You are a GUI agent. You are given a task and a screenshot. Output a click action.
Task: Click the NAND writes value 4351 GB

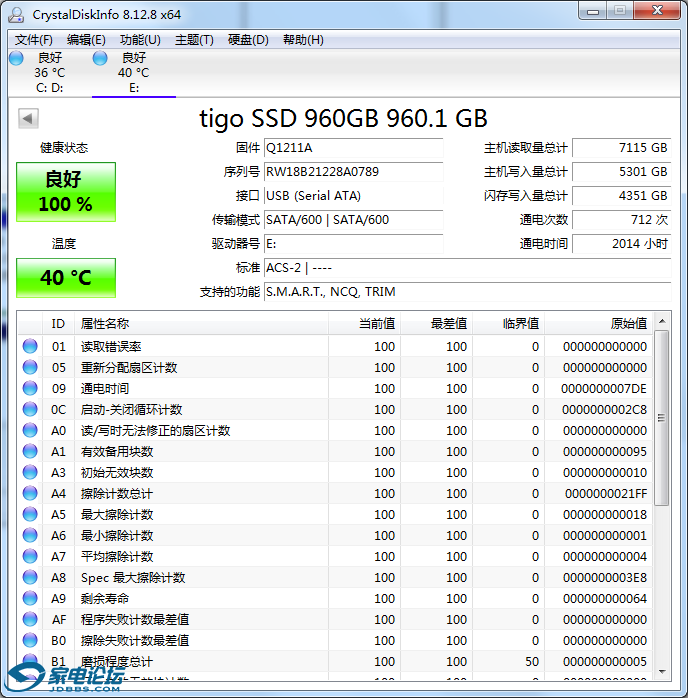(x=621, y=196)
